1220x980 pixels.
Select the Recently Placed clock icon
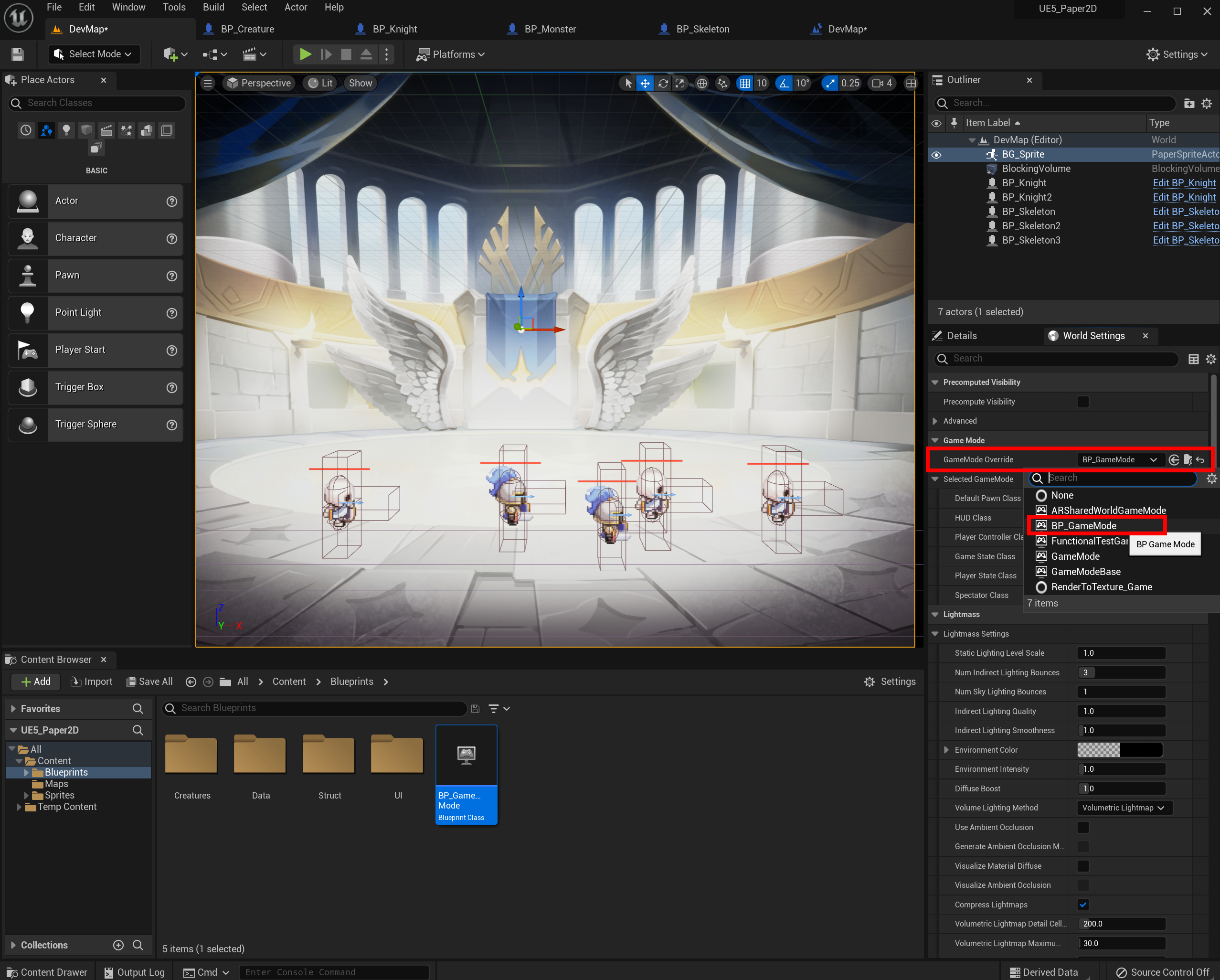(x=26, y=131)
